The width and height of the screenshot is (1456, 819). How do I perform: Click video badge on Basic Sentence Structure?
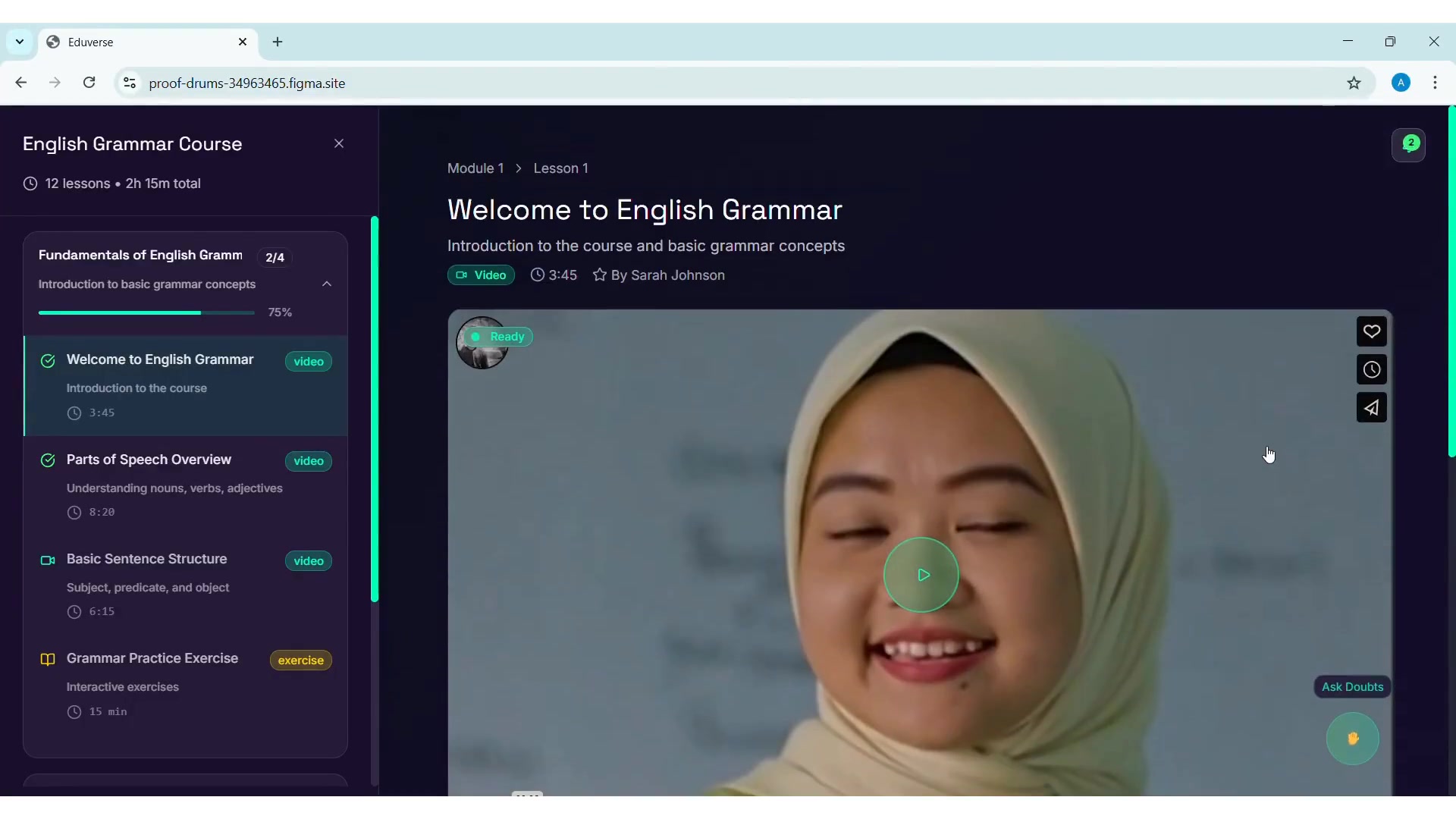(x=309, y=561)
